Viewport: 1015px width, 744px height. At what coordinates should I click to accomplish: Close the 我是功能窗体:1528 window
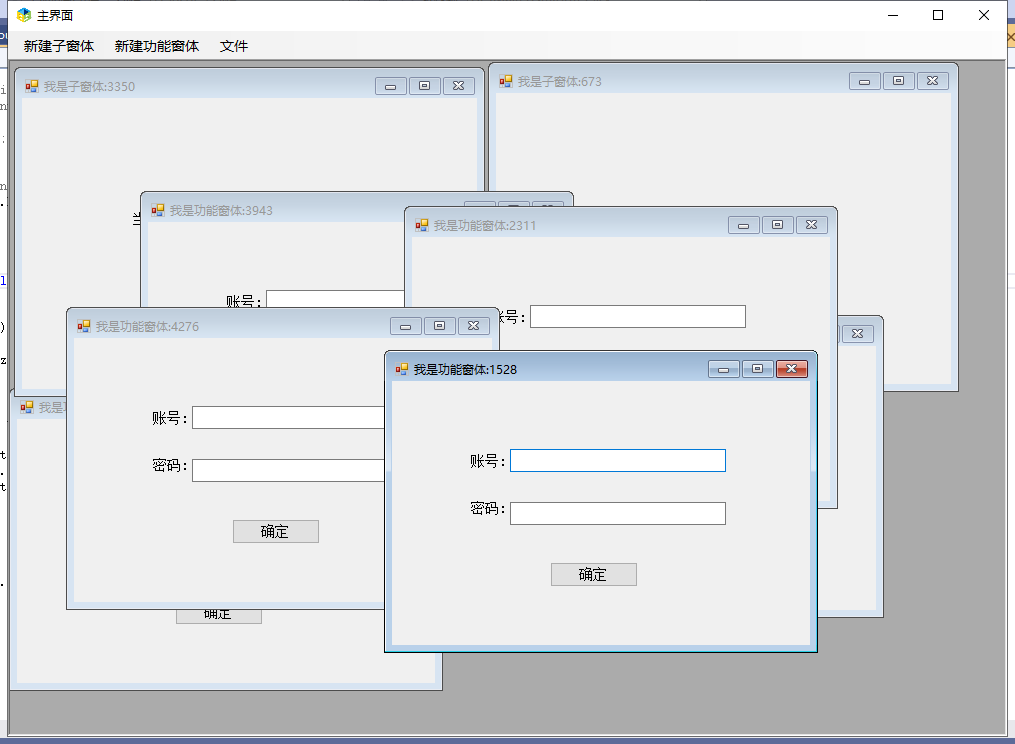(x=791, y=369)
